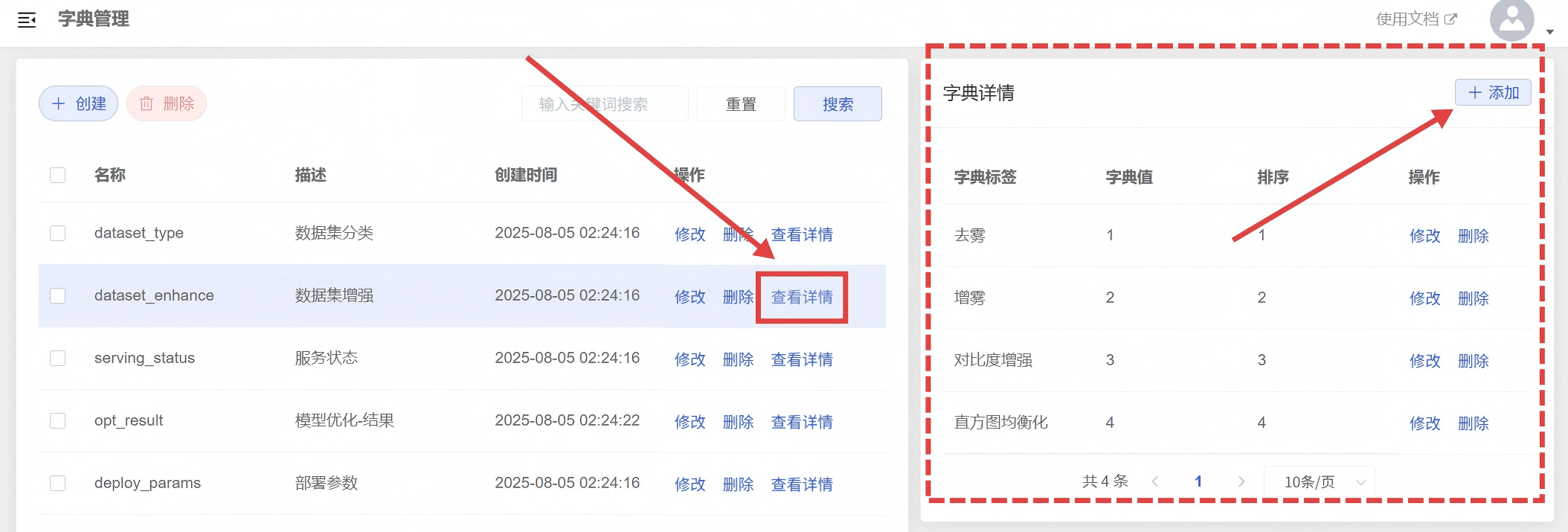1568x532 pixels.
Task: Delete the 直方图均衡化 dictionary entry
Action: point(1473,423)
